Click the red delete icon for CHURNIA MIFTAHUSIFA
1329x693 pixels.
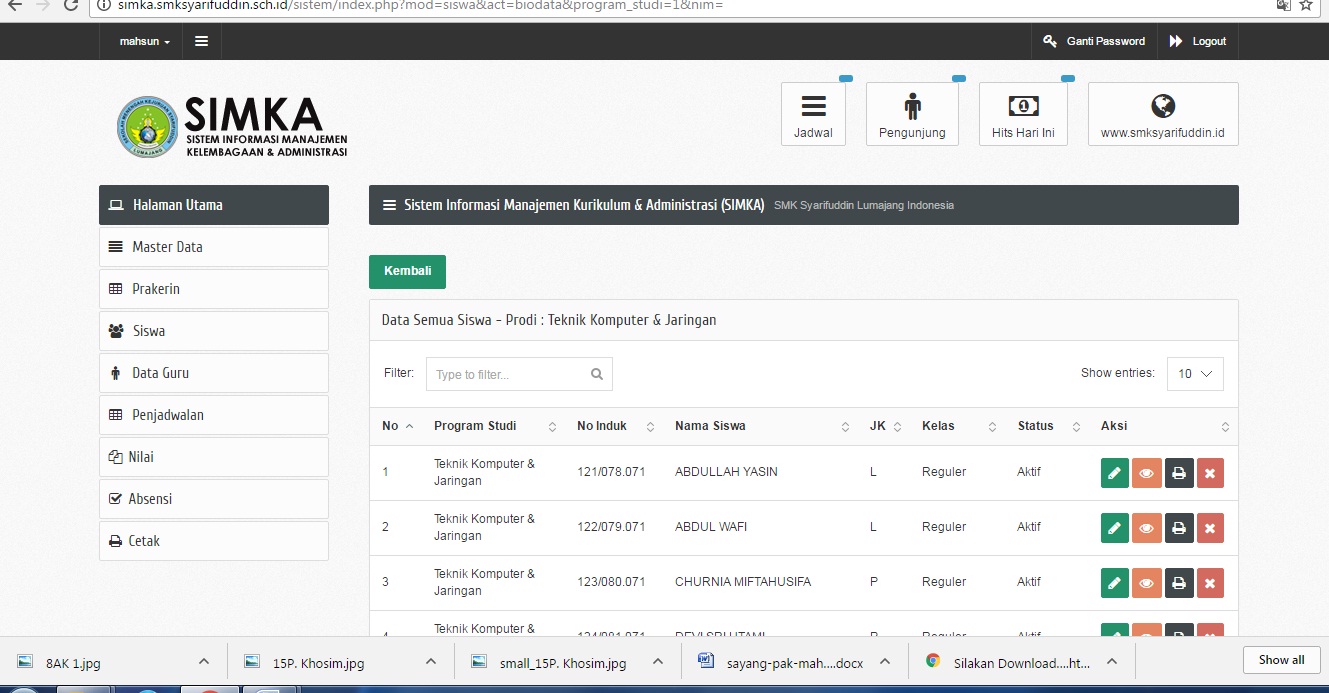pos(1210,583)
